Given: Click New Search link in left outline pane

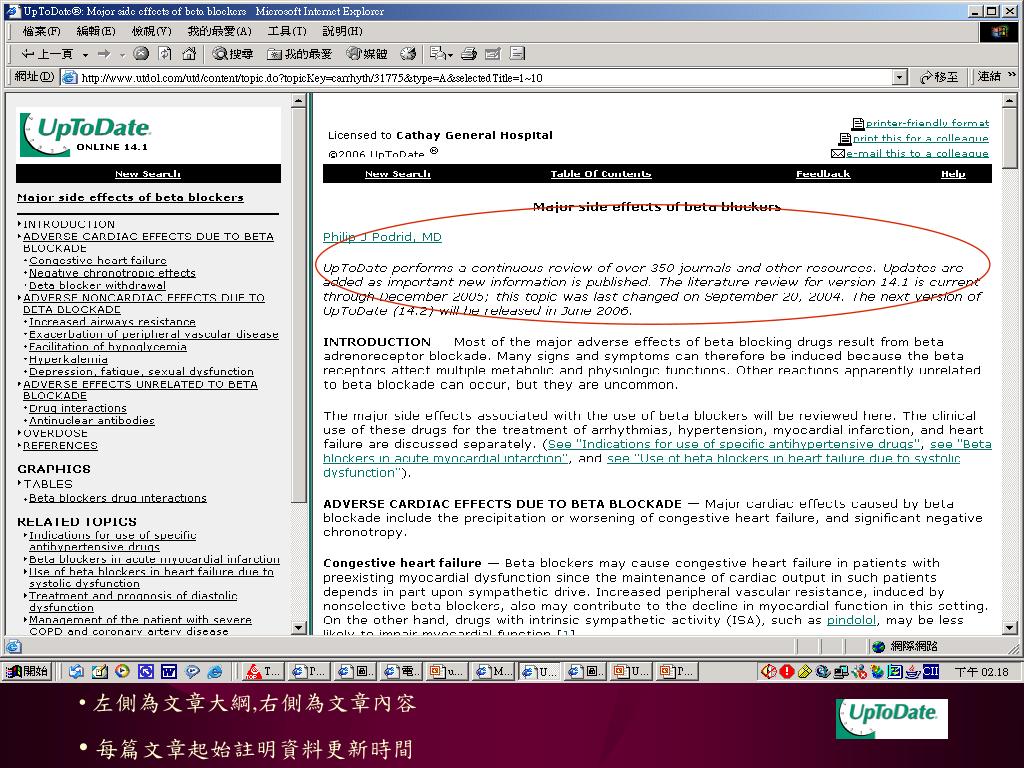Looking at the screenshot, I should [x=148, y=174].
